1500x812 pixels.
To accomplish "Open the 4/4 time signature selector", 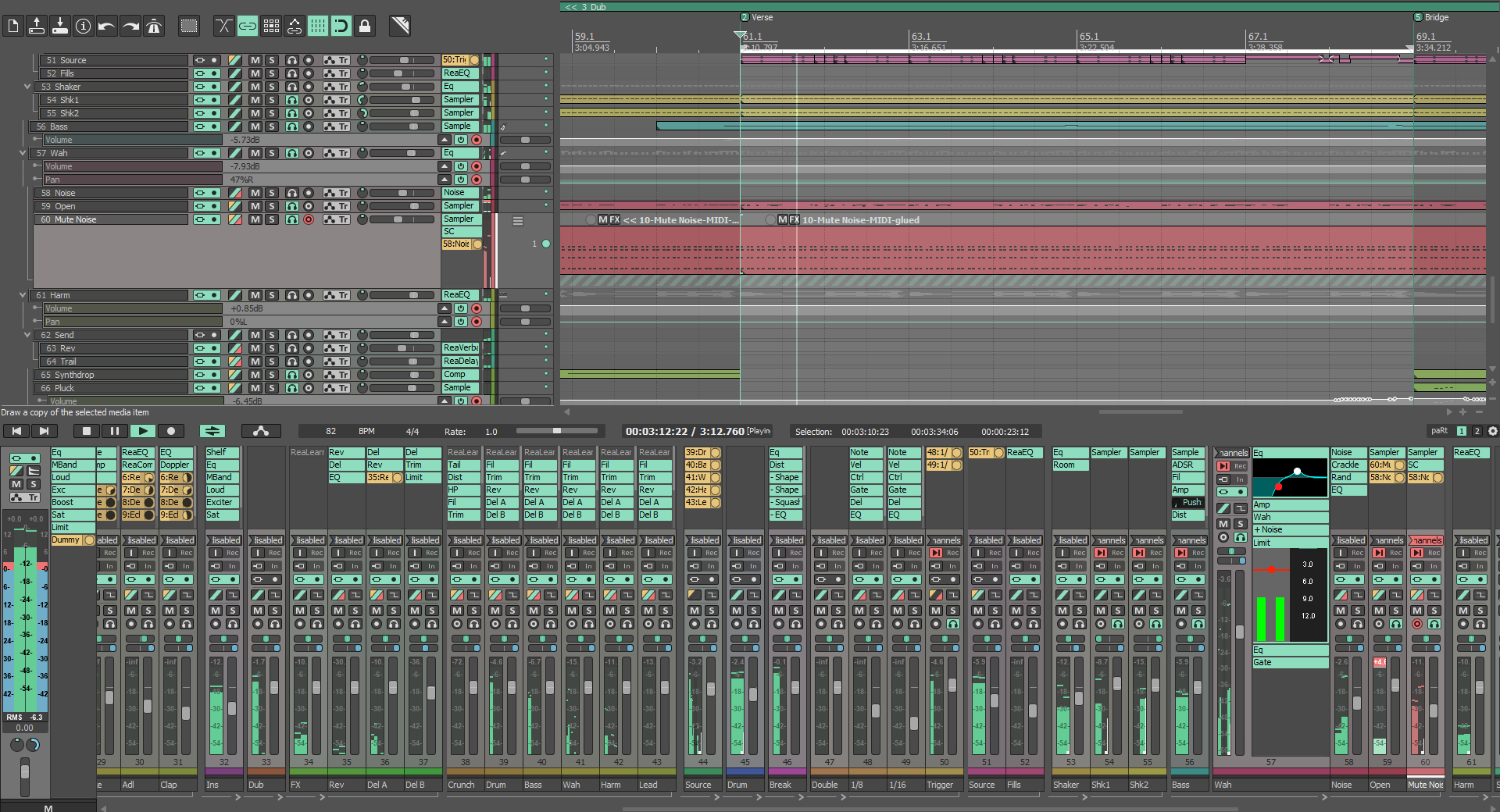I will coord(412,431).
